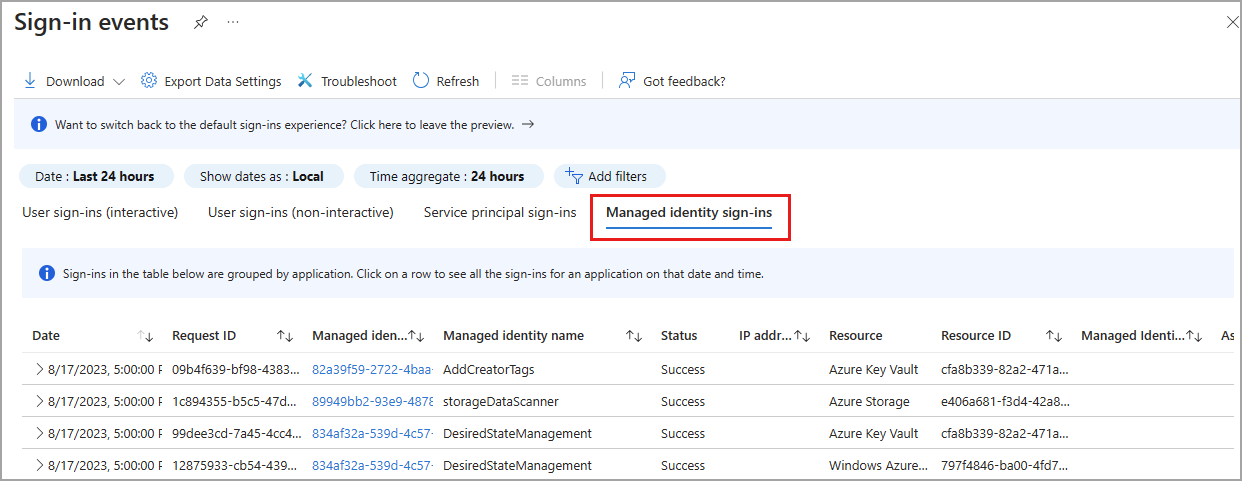Open 834af32a link in Azure Key Vault row
Screen dimensions: 1242x481
pyautogui.click(x=372, y=434)
